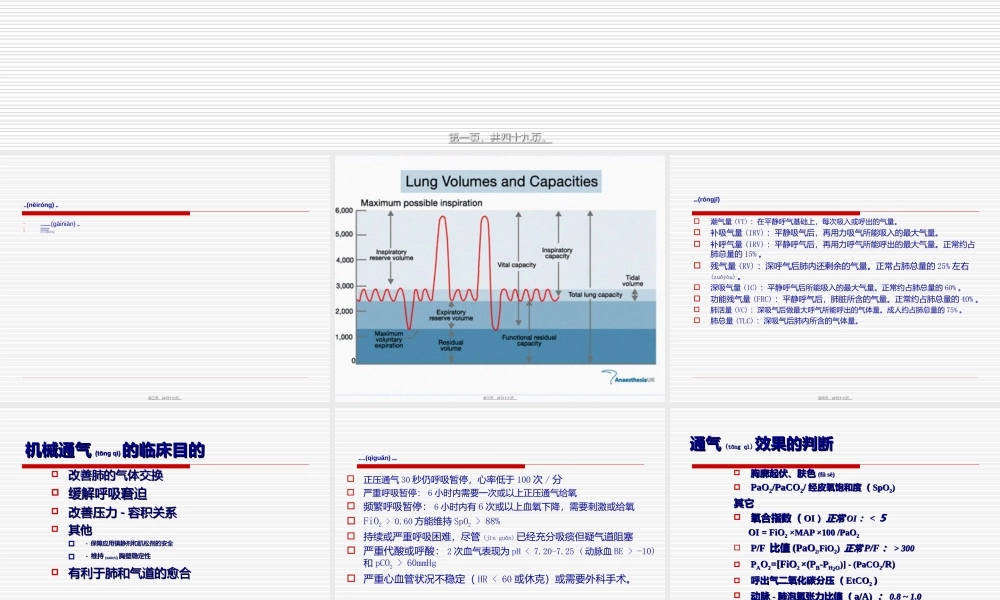The width and height of the screenshot is (1000, 600).
Task: Check the box next to 改善肺的气体交换
Action: pos(53,474)
